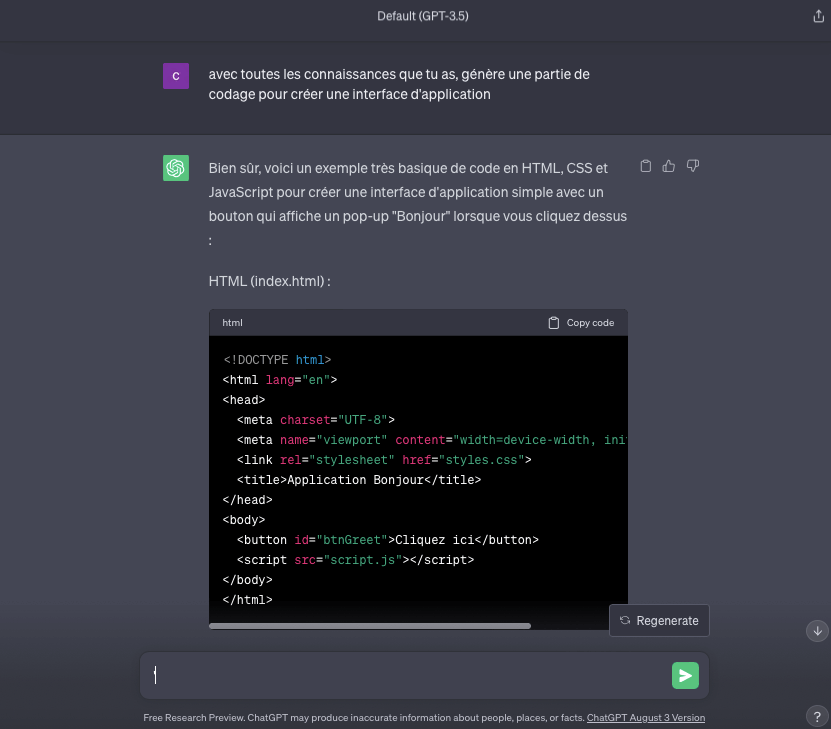This screenshot has height=729, width=831.
Task: Click the link rel="stylesheet" code line
Action: [384, 460]
